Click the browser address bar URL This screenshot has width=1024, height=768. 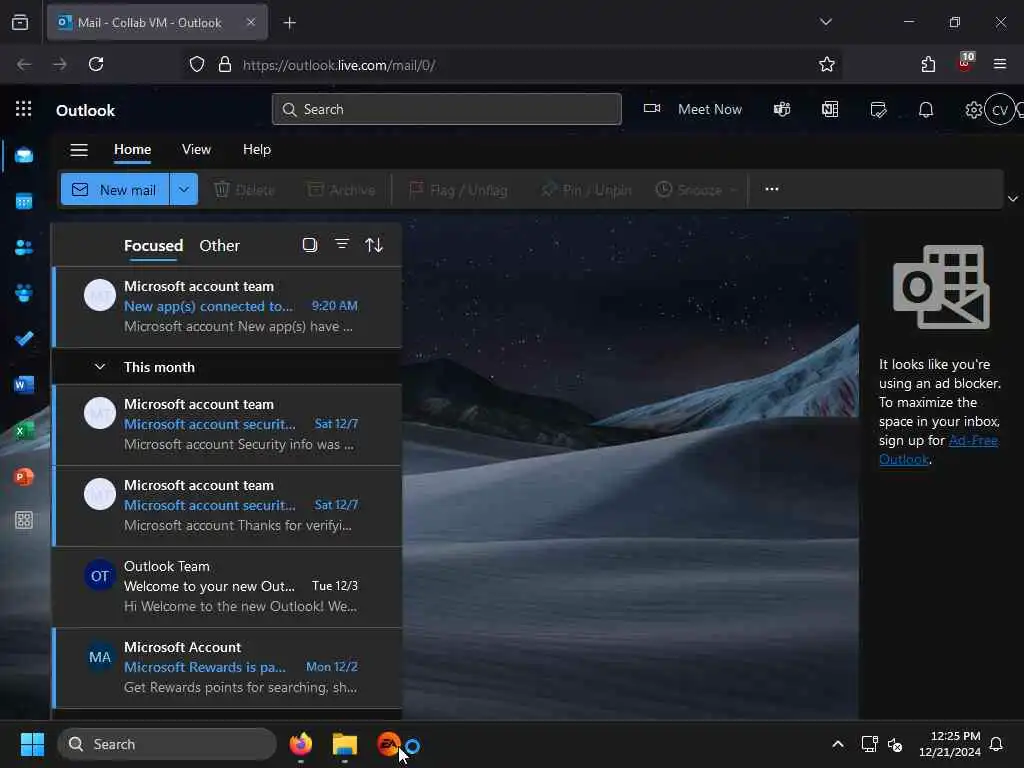coord(339,65)
